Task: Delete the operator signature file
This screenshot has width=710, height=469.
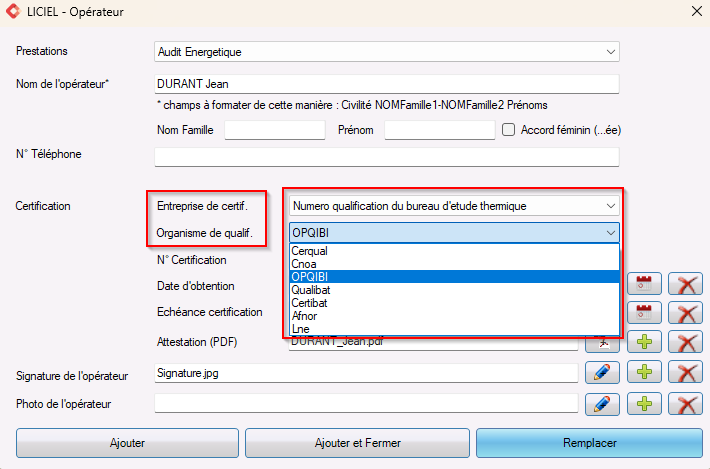Action: point(686,373)
